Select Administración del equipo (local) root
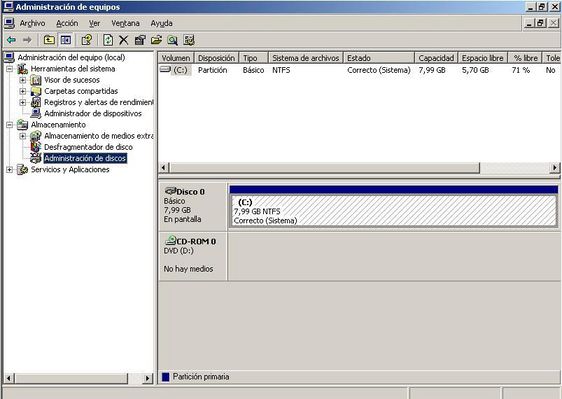Screen dimensions: 562x399 (71, 57)
